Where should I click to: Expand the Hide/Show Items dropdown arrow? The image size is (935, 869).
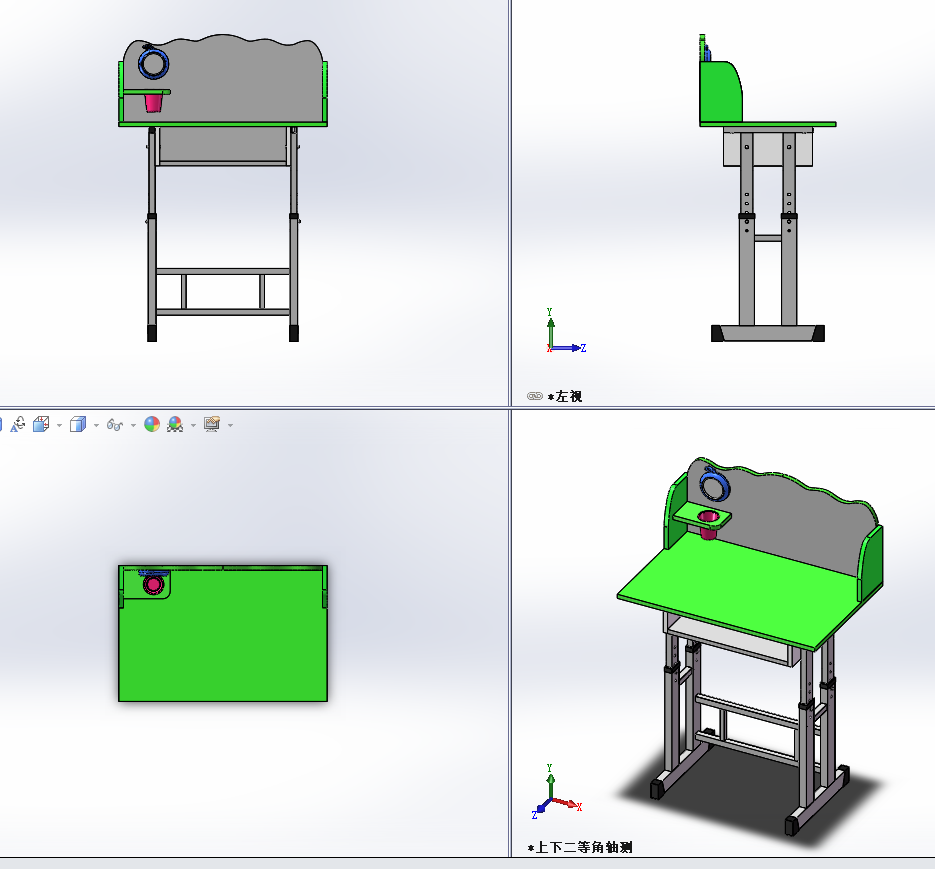tap(133, 425)
